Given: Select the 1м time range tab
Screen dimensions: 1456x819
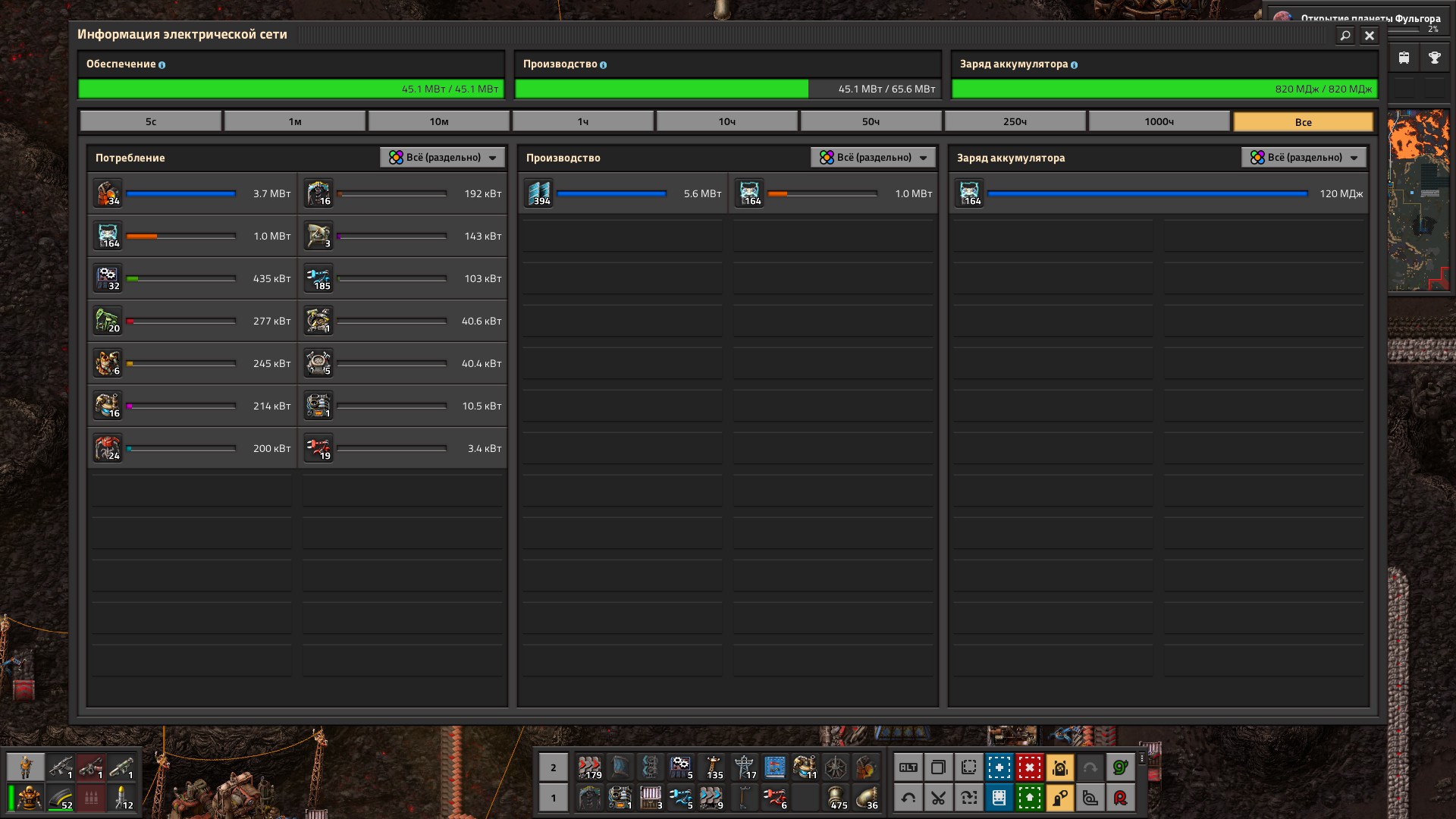Looking at the screenshot, I should click(x=295, y=121).
